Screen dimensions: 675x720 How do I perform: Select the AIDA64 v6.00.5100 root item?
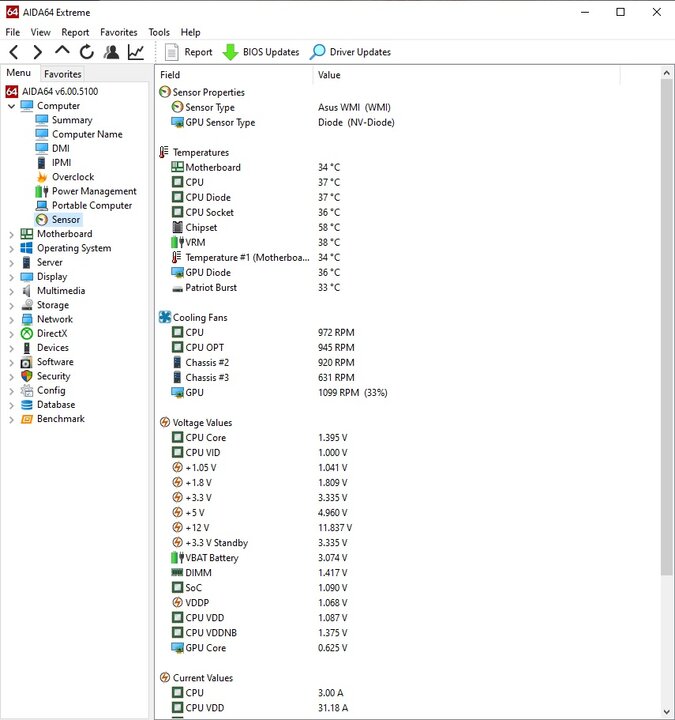pyautogui.click(x=52, y=91)
